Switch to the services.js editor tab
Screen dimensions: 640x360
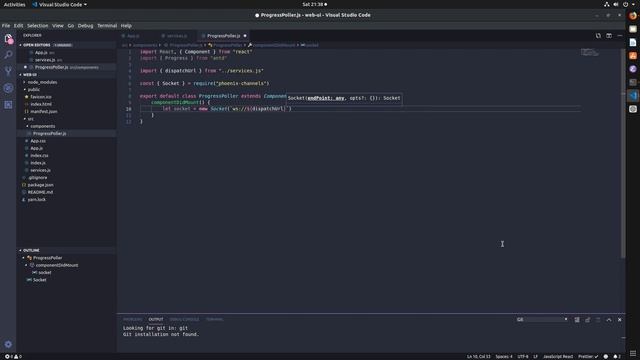coord(176,36)
